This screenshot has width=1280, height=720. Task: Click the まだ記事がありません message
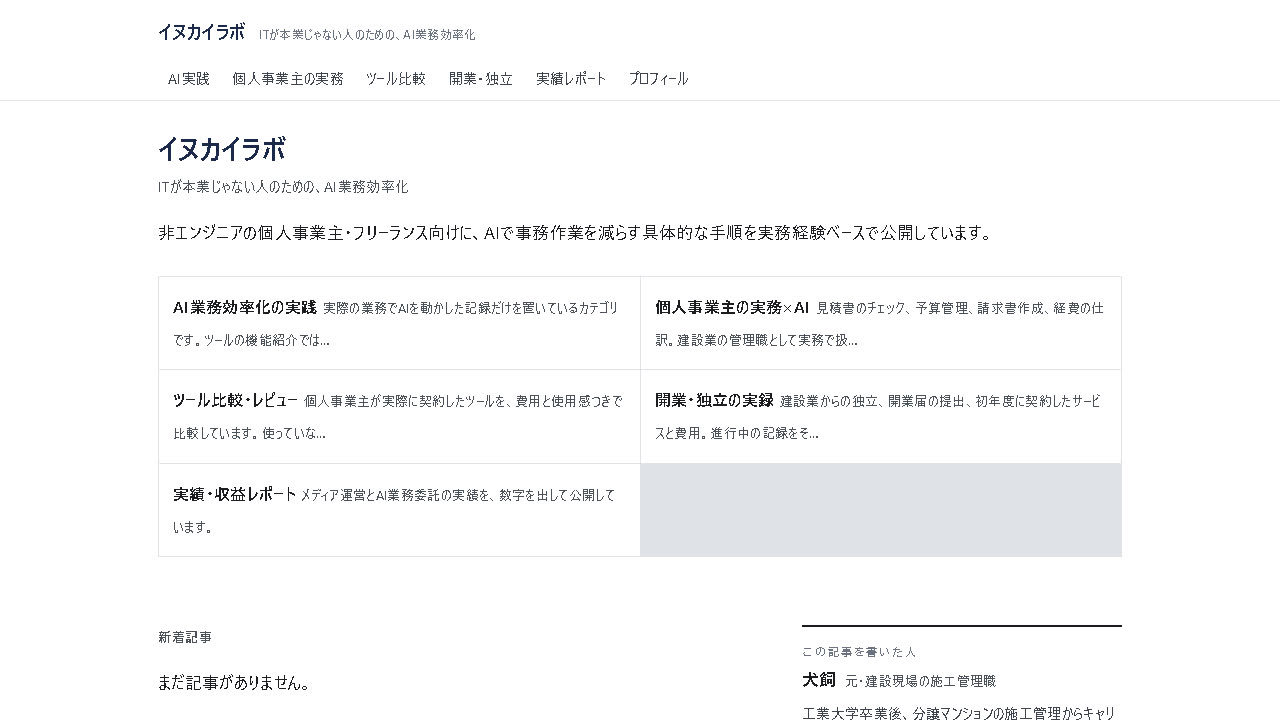click(234, 683)
